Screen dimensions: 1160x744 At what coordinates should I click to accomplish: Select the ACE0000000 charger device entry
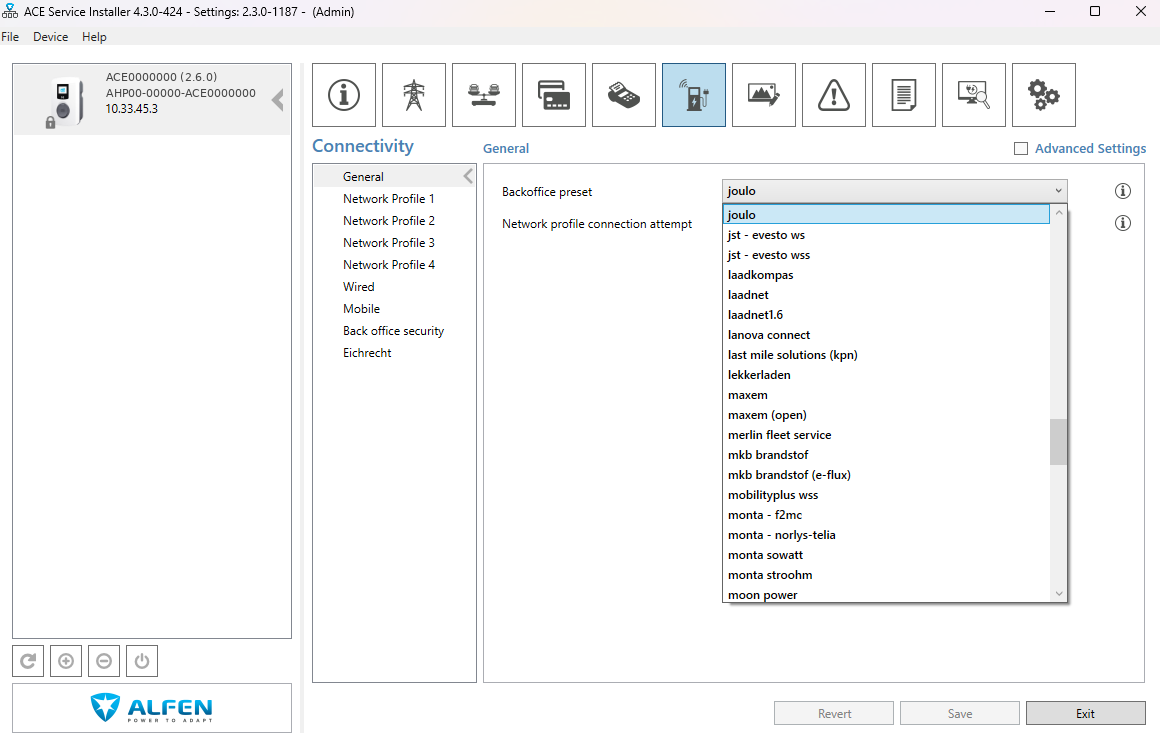pos(152,99)
